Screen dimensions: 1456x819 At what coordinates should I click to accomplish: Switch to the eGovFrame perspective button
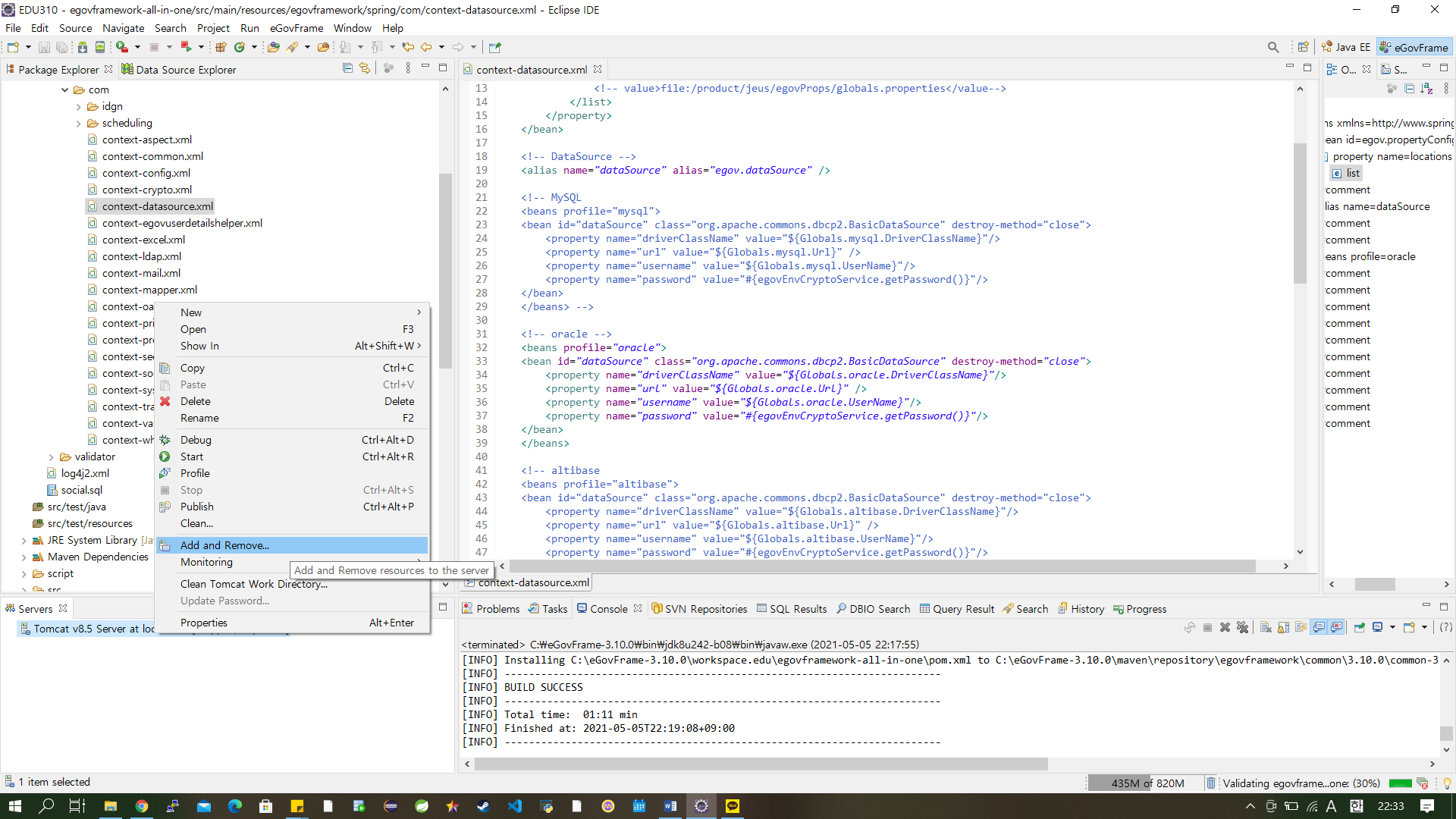pyautogui.click(x=1414, y=47)
